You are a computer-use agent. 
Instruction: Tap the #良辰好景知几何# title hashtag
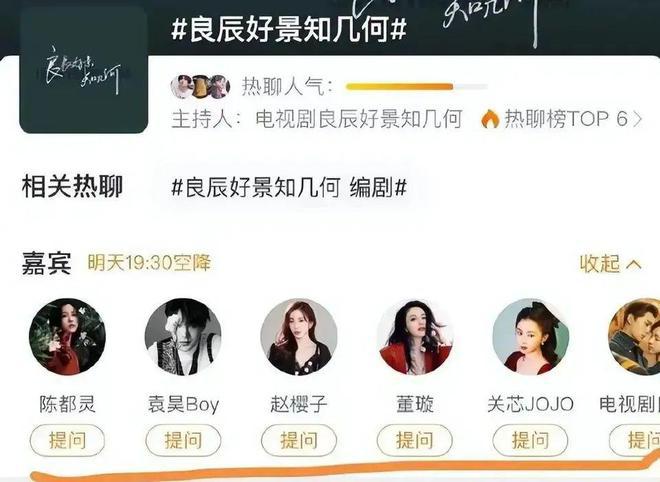(x=289, y=30)
